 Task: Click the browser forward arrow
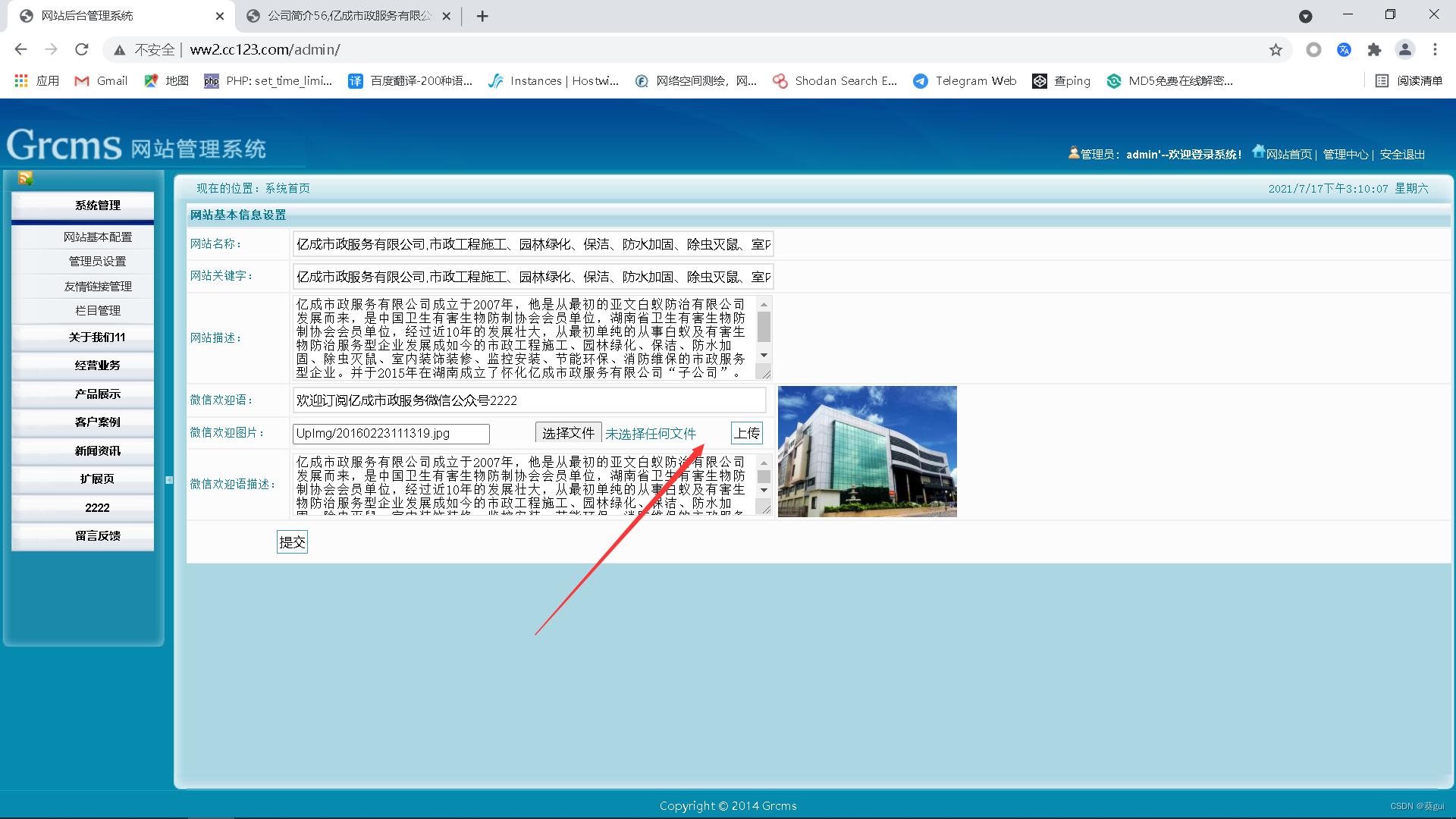point(51,49)
